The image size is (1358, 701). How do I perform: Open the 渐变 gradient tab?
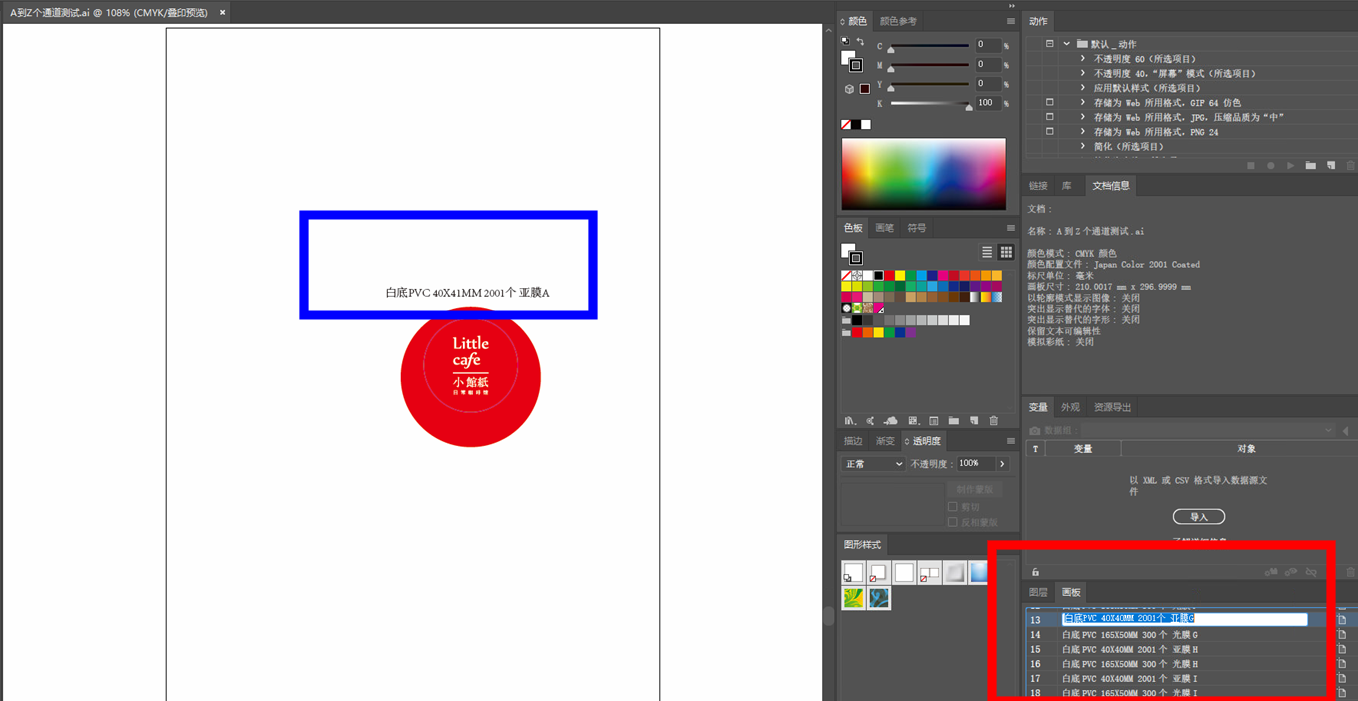(885, 441)
